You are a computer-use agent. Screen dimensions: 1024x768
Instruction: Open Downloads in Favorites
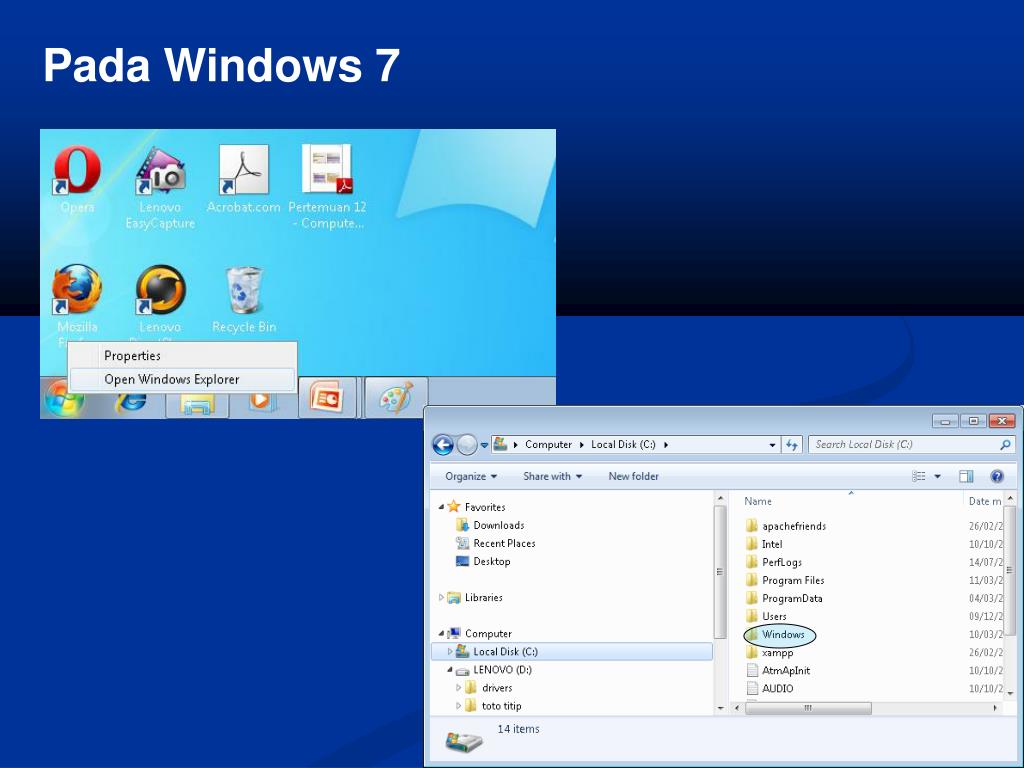click(x=498, y=525)
